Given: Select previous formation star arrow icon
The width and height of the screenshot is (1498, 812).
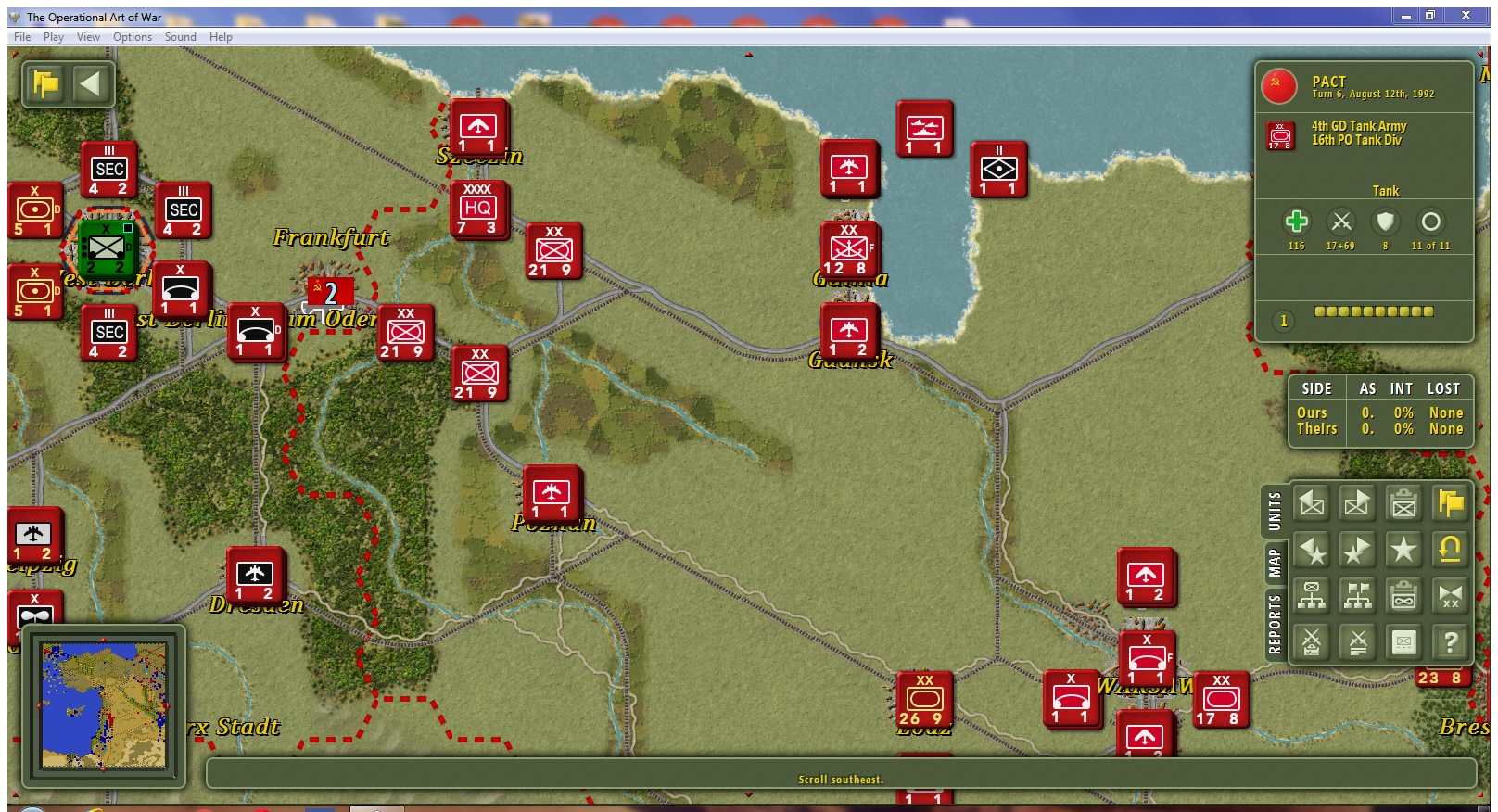Looking at the screenshot, I should [1312, 550].
